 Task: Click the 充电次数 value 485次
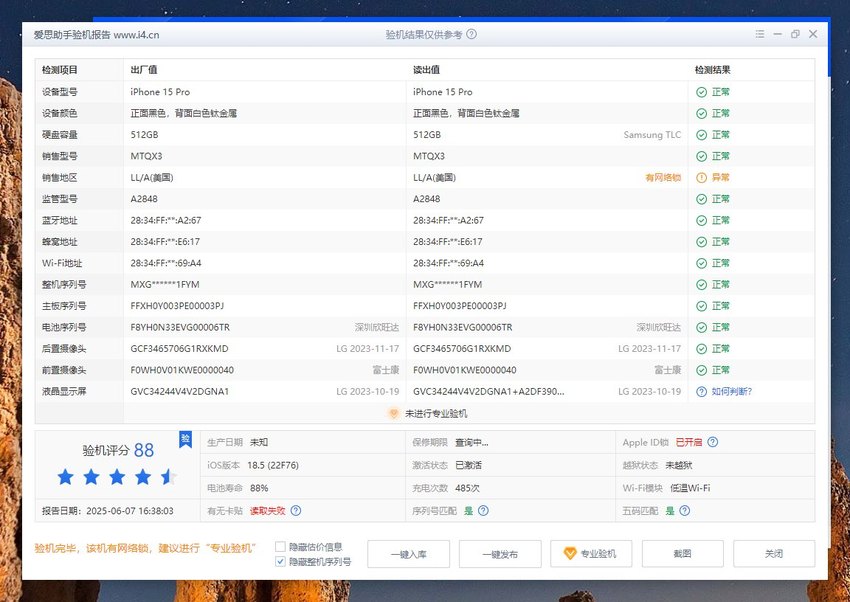[467, 488]
